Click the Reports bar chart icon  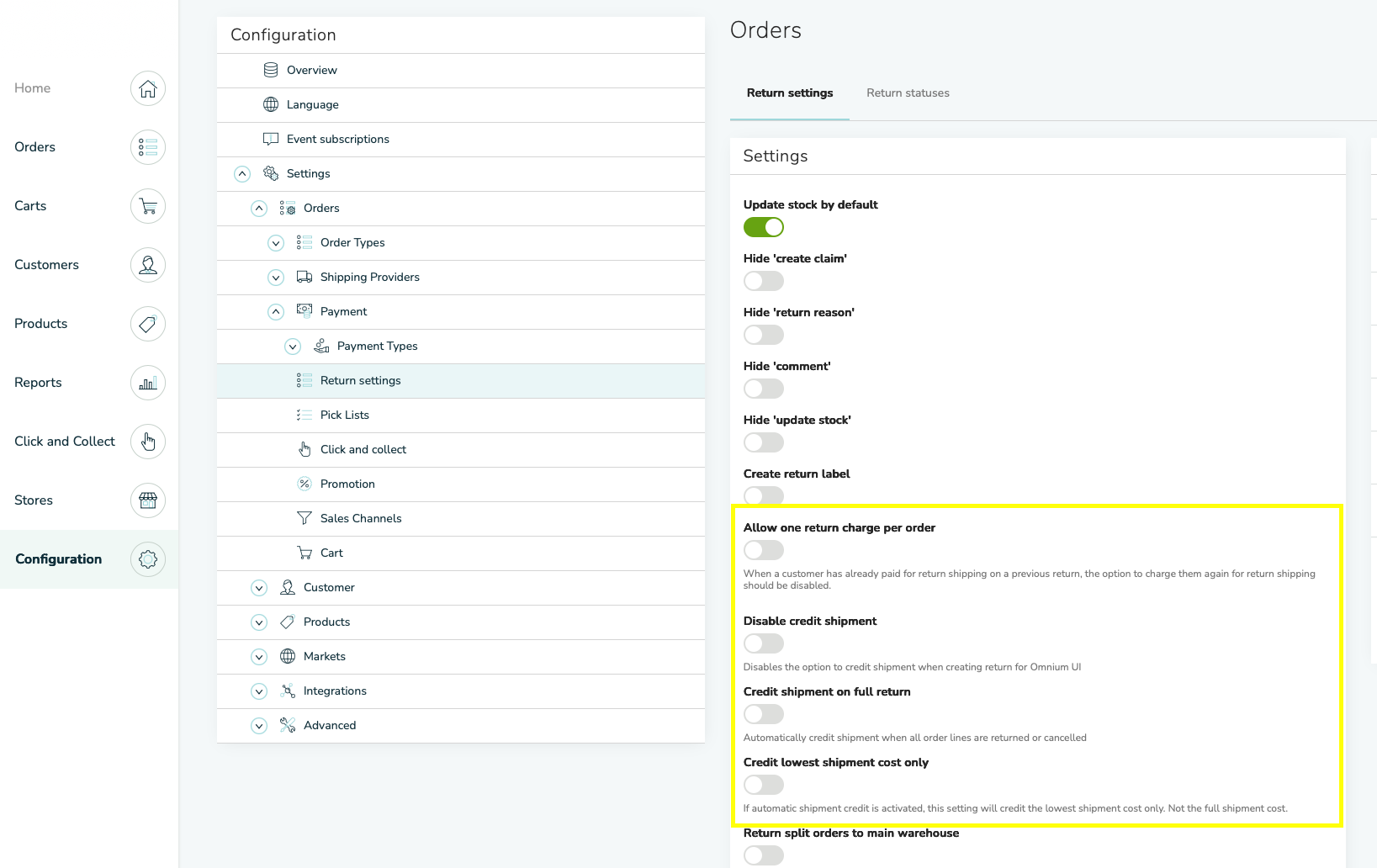148,383
